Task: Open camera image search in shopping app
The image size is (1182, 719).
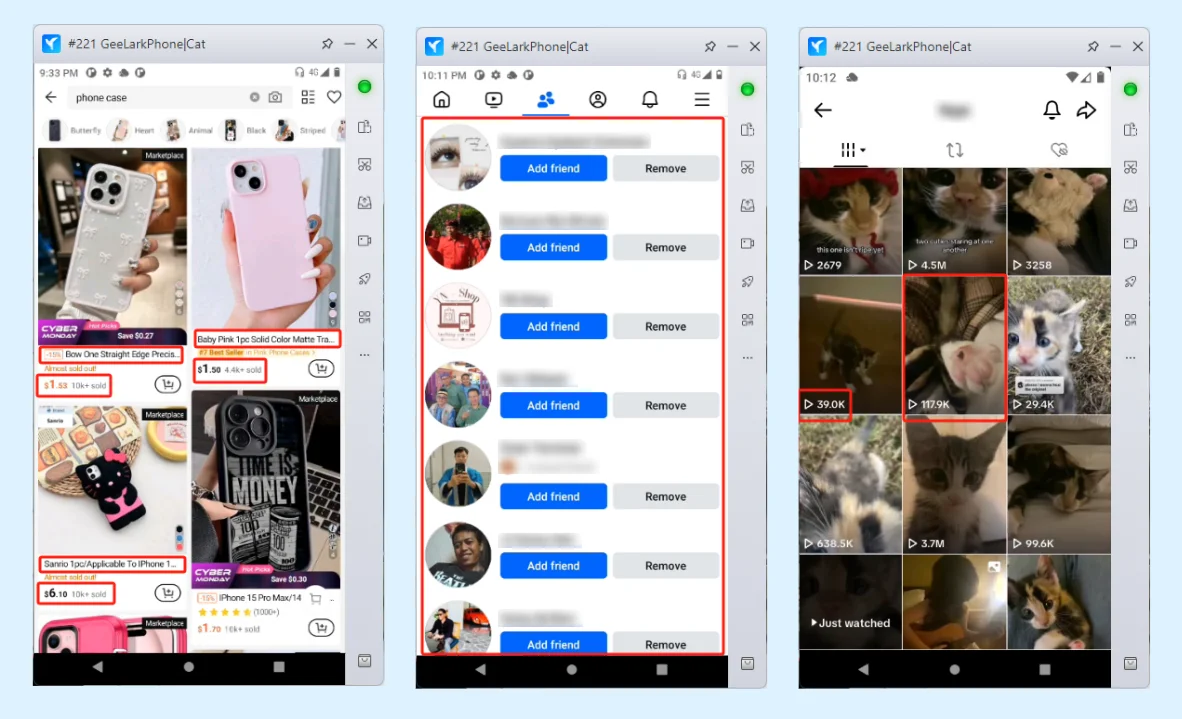Action: (275, 97)
